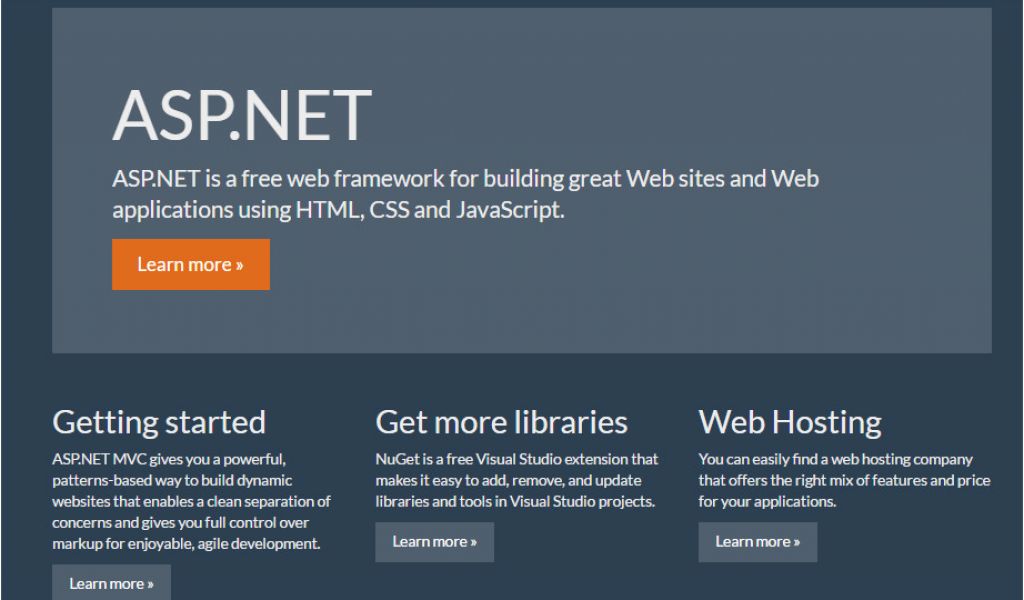Click the Get more libraries heading
The width and height of the screenshot is (1024, 600).
(502, 422)
